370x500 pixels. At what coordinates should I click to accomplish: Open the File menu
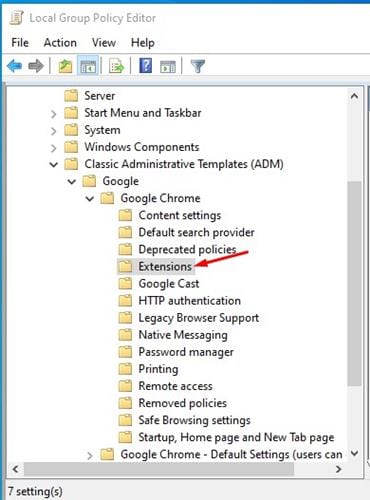pyautogui.click(x=20, y=43)
